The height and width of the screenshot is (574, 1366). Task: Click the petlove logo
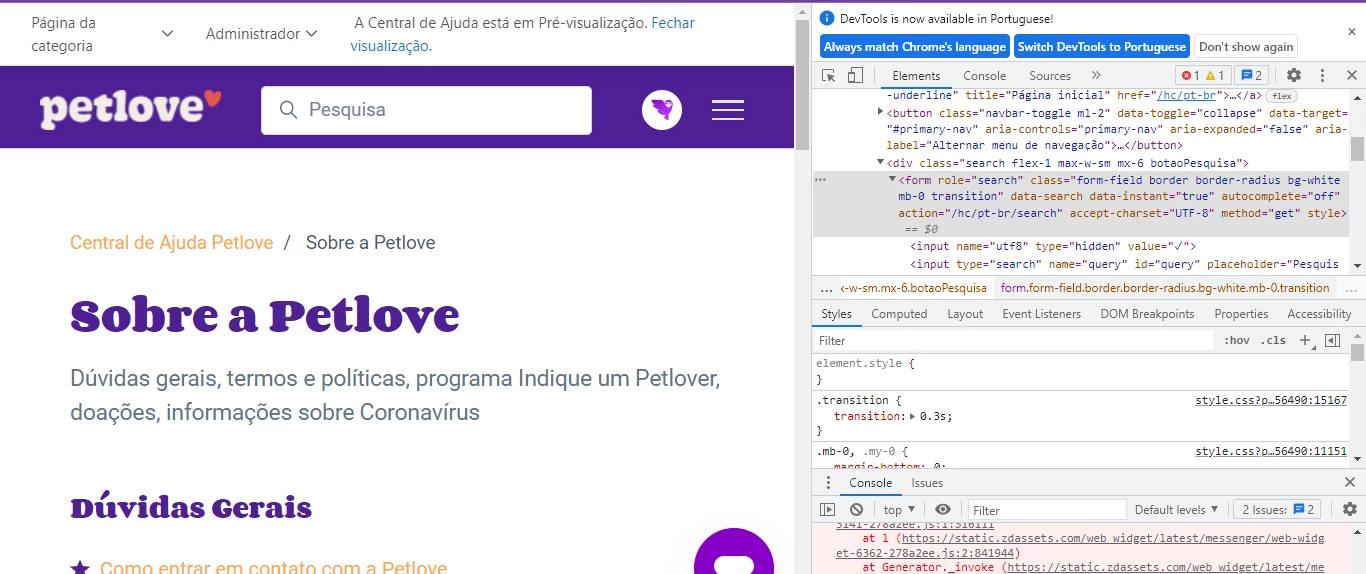pos(130,108)
